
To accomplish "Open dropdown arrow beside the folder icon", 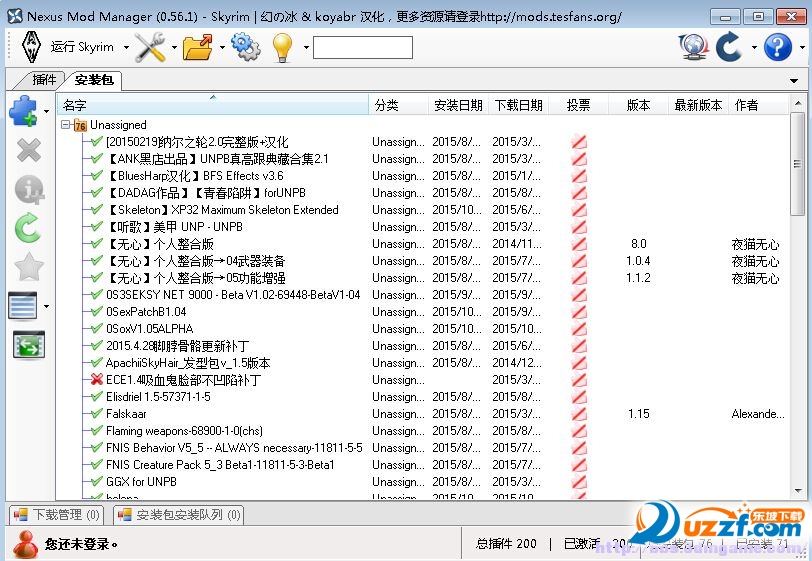I will point(222,48).
